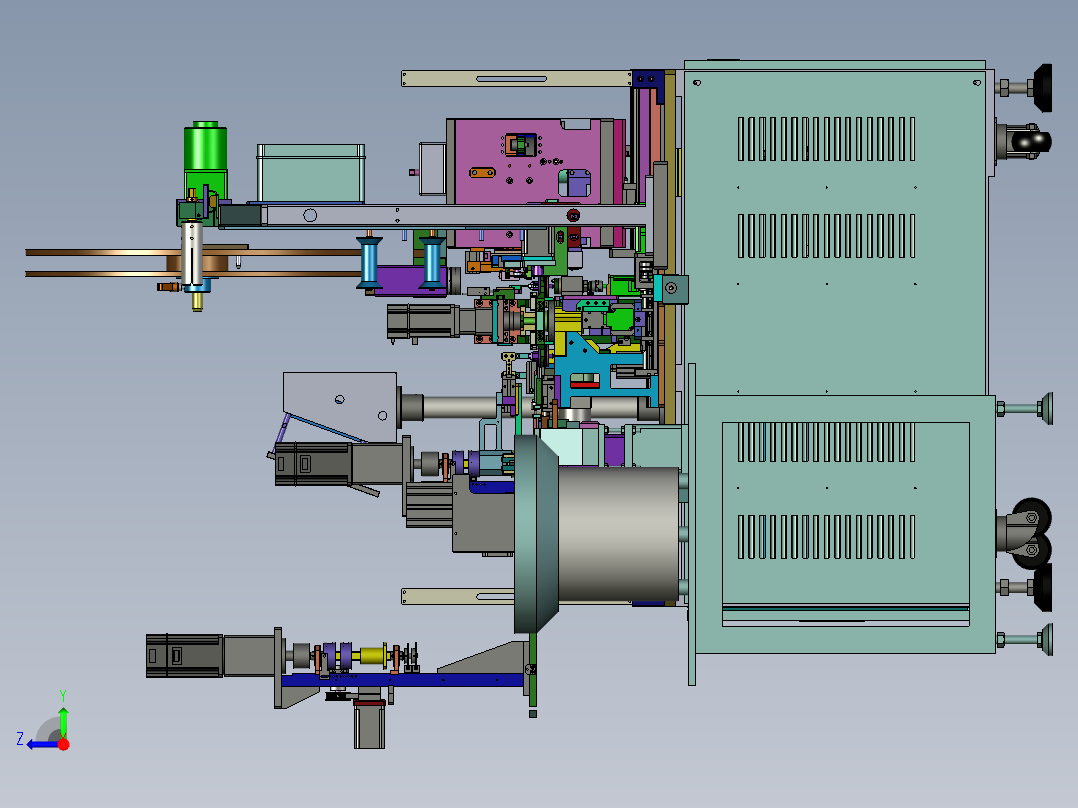Select the left blue spool roller
1078x808 pixels.
[x=369, y=262]
